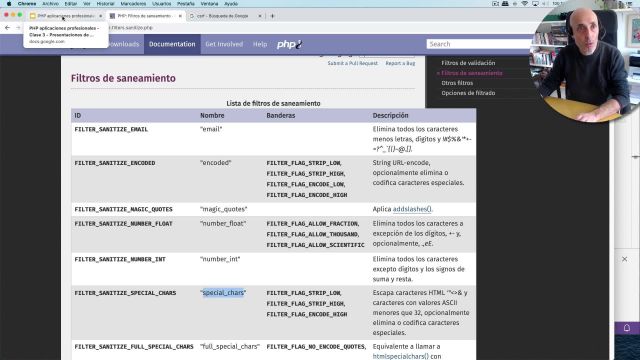The height and width of the screenshot is (360, 640).
Task: Dismiss the side panel with X icon
Action: [x=624, y=259]
